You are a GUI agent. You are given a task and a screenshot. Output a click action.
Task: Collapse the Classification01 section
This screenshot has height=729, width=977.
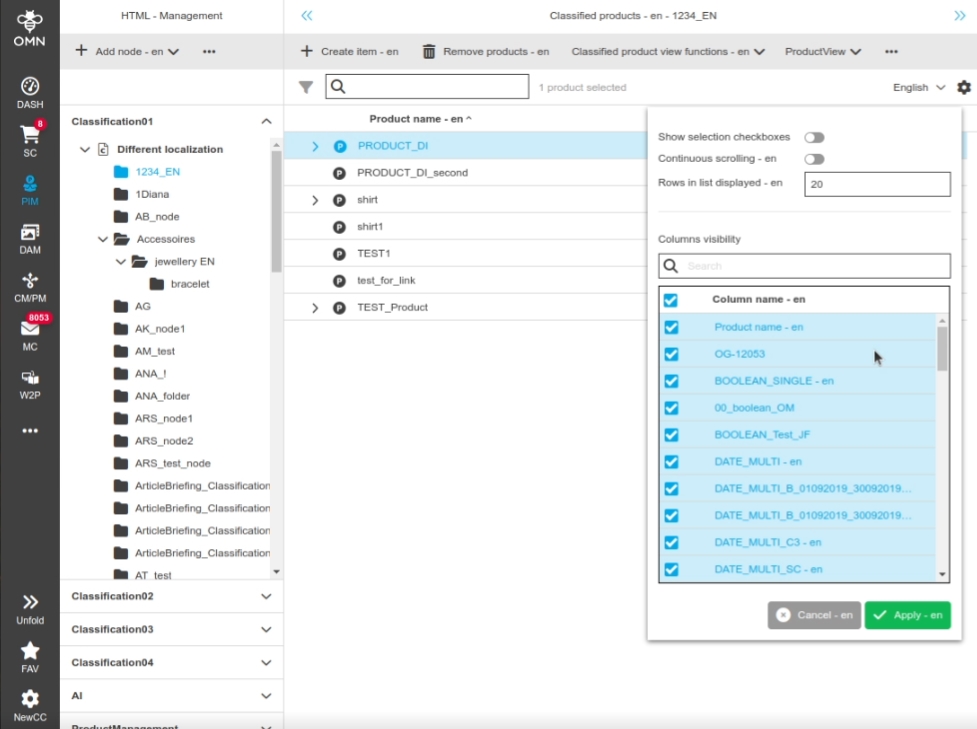click(266, 122)
